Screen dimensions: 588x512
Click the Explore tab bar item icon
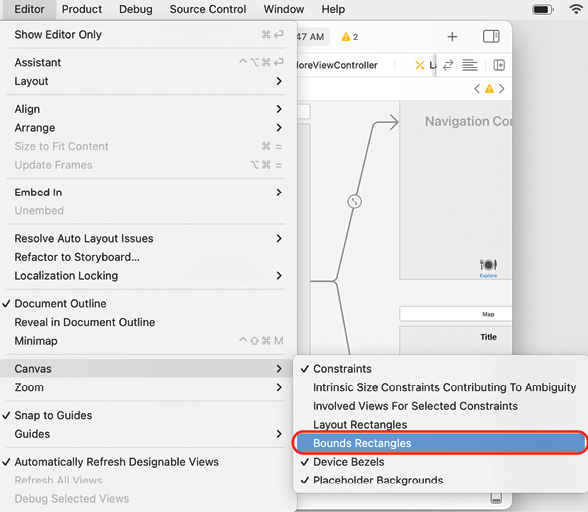coord(488,268)
